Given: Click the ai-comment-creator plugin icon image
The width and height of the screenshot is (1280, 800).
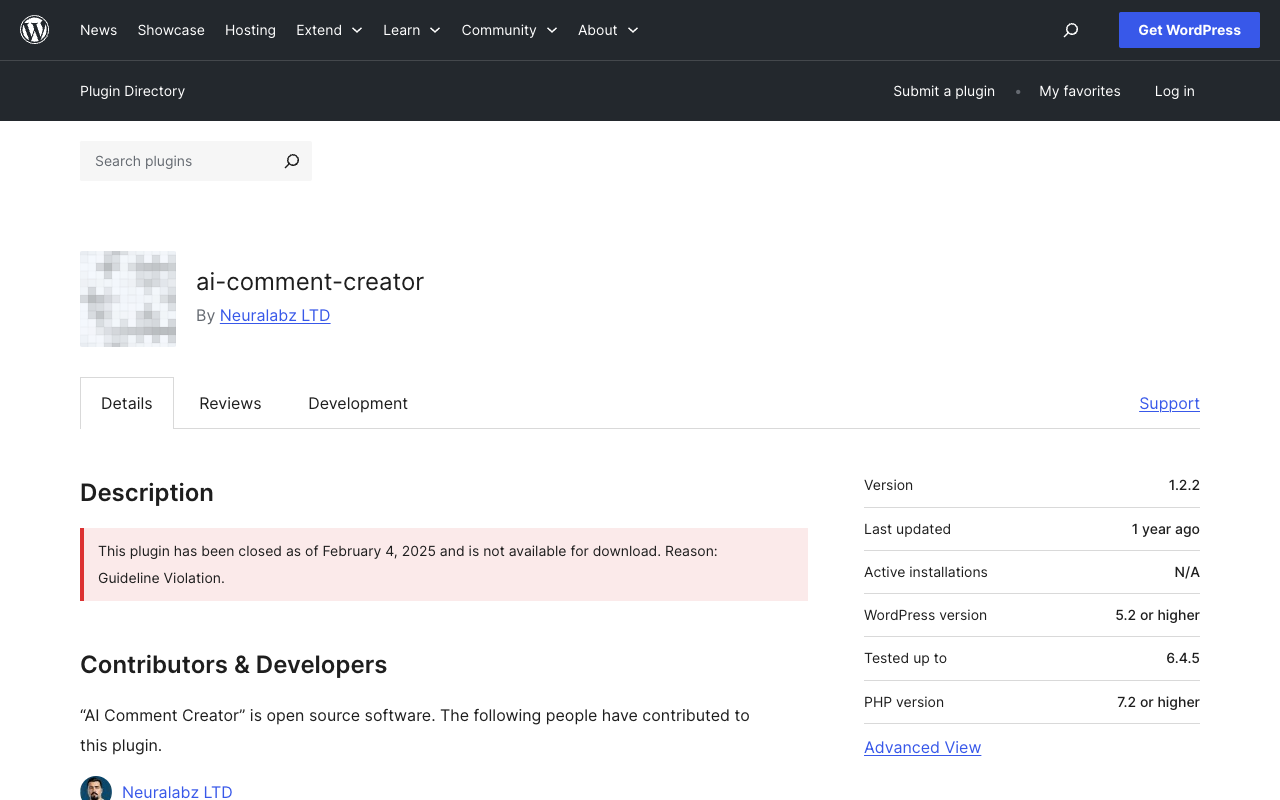Looking at the screenshot, I should [x=128, y=299].
